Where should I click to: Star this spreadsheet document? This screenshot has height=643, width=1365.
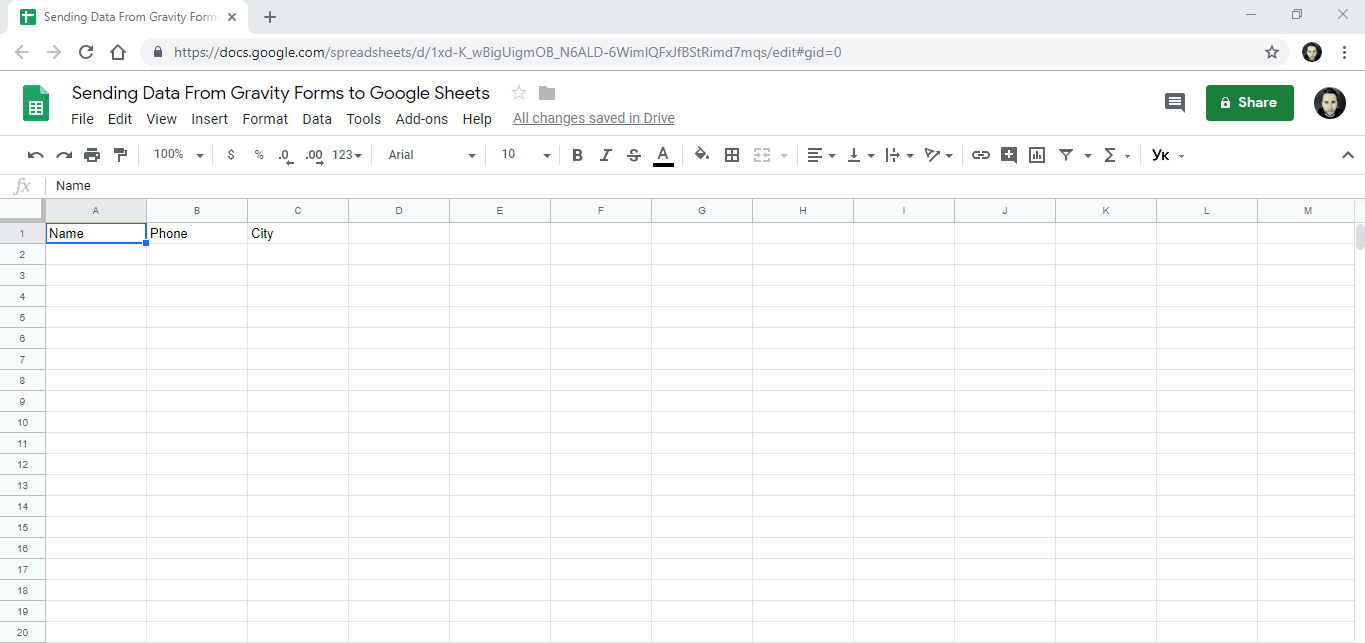[x=519, y=93]
